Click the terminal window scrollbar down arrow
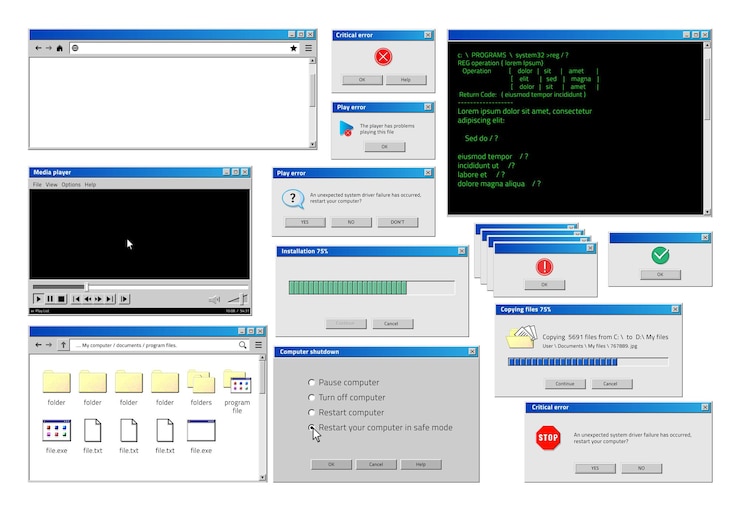This screenshot has width=740, height=511. [x=707, y=212]
